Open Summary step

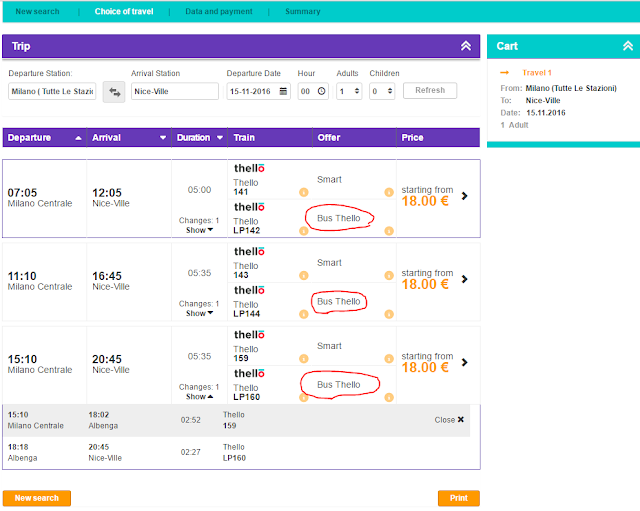click(x=303, y=11)
